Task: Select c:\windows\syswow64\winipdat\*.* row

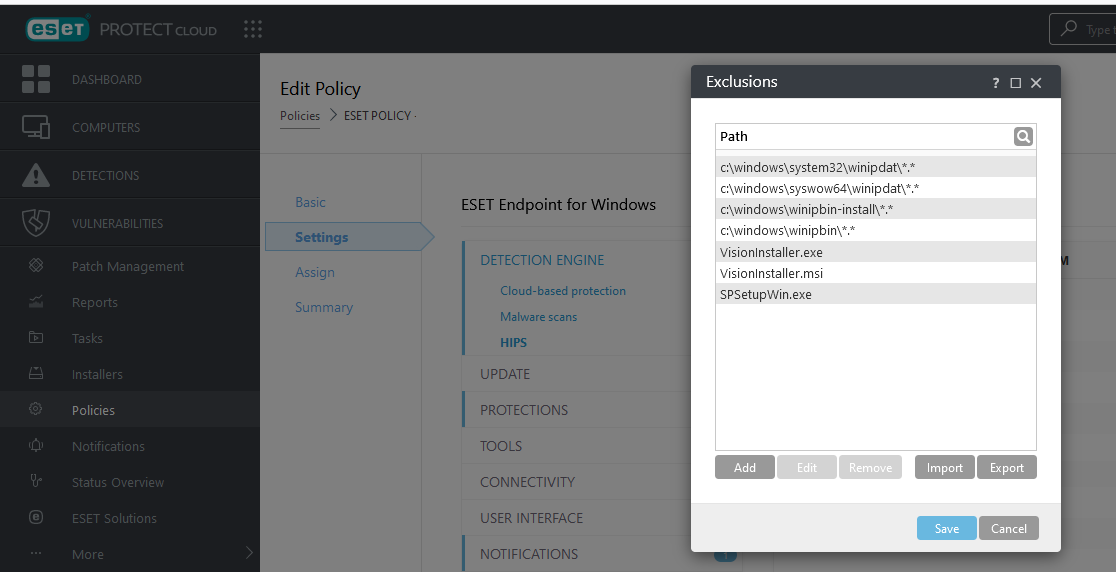Action: tap(875, 188)
